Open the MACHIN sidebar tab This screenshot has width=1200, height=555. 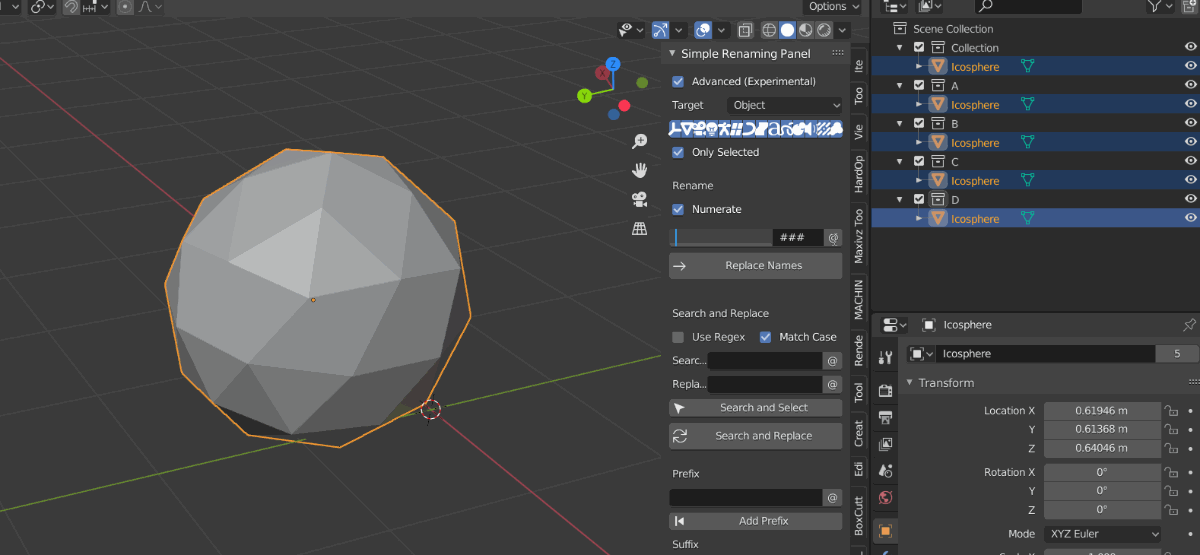click(858, 299)
